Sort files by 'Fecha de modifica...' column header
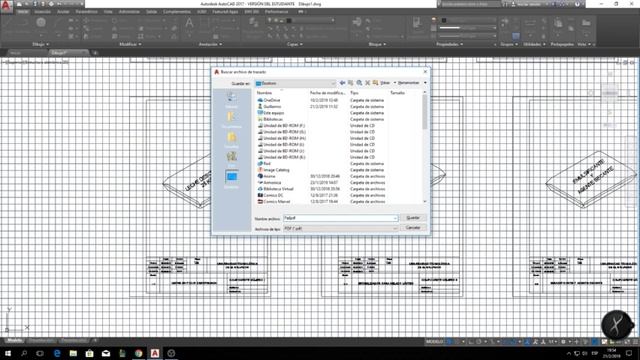640x360 pixels. point(328,93)
